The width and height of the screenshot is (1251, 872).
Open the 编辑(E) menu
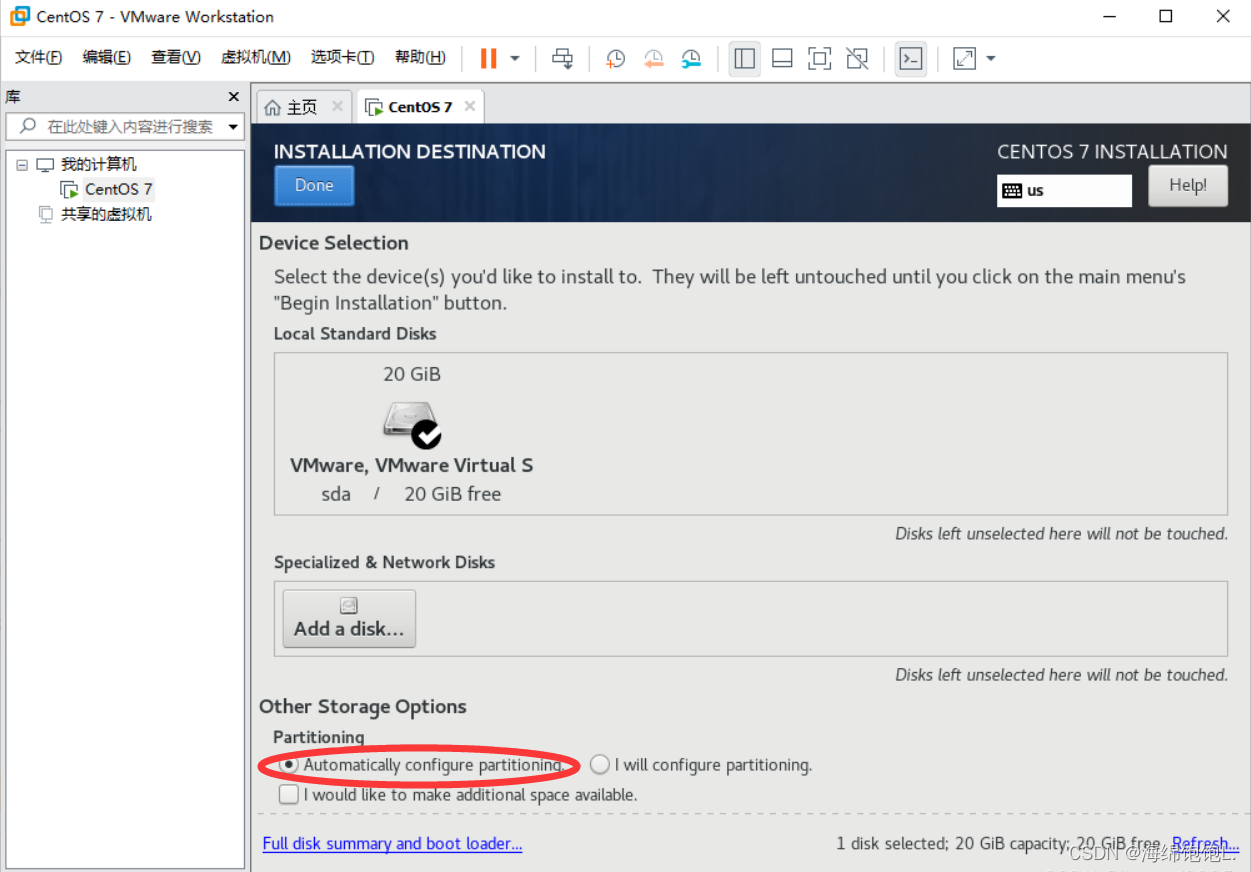click(x=106, y=57)
